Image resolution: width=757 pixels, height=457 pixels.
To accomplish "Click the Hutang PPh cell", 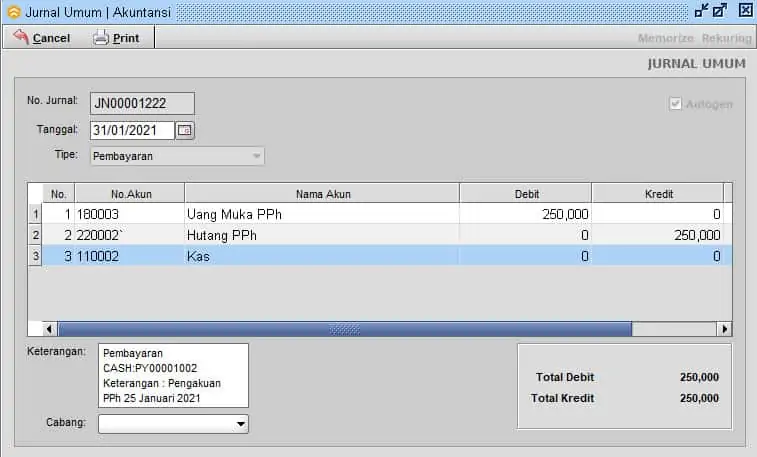I will 322,235.
